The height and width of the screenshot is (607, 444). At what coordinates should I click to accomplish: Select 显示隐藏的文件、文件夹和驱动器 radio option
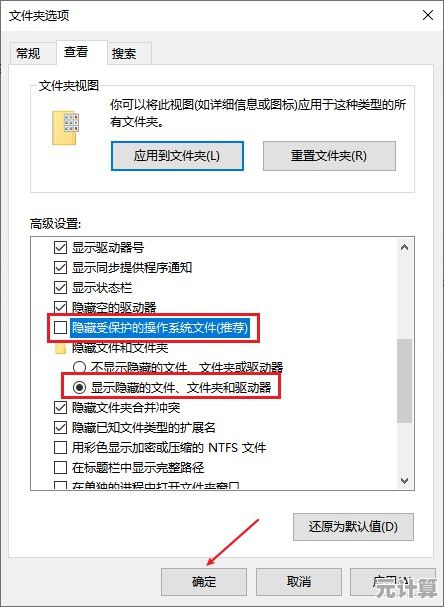[79, 388]
